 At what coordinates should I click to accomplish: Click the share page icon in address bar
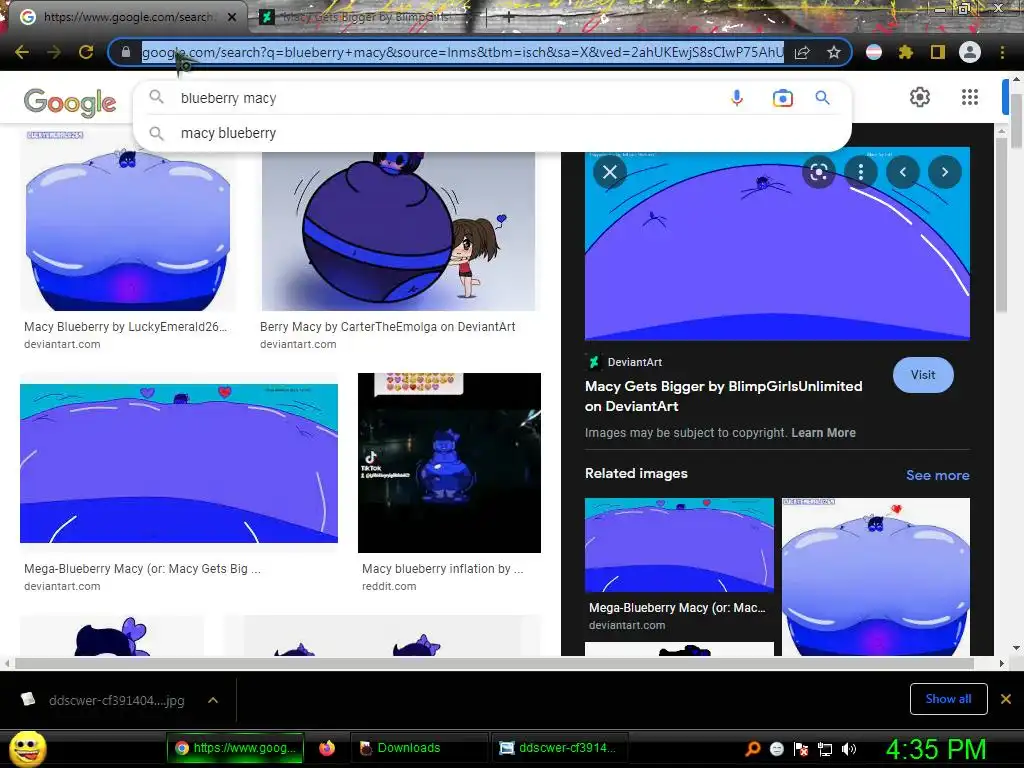click(x=803, y=52)
